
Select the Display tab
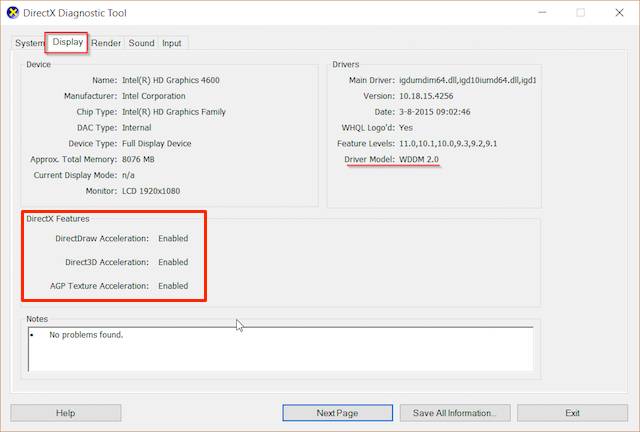[67, 42]
